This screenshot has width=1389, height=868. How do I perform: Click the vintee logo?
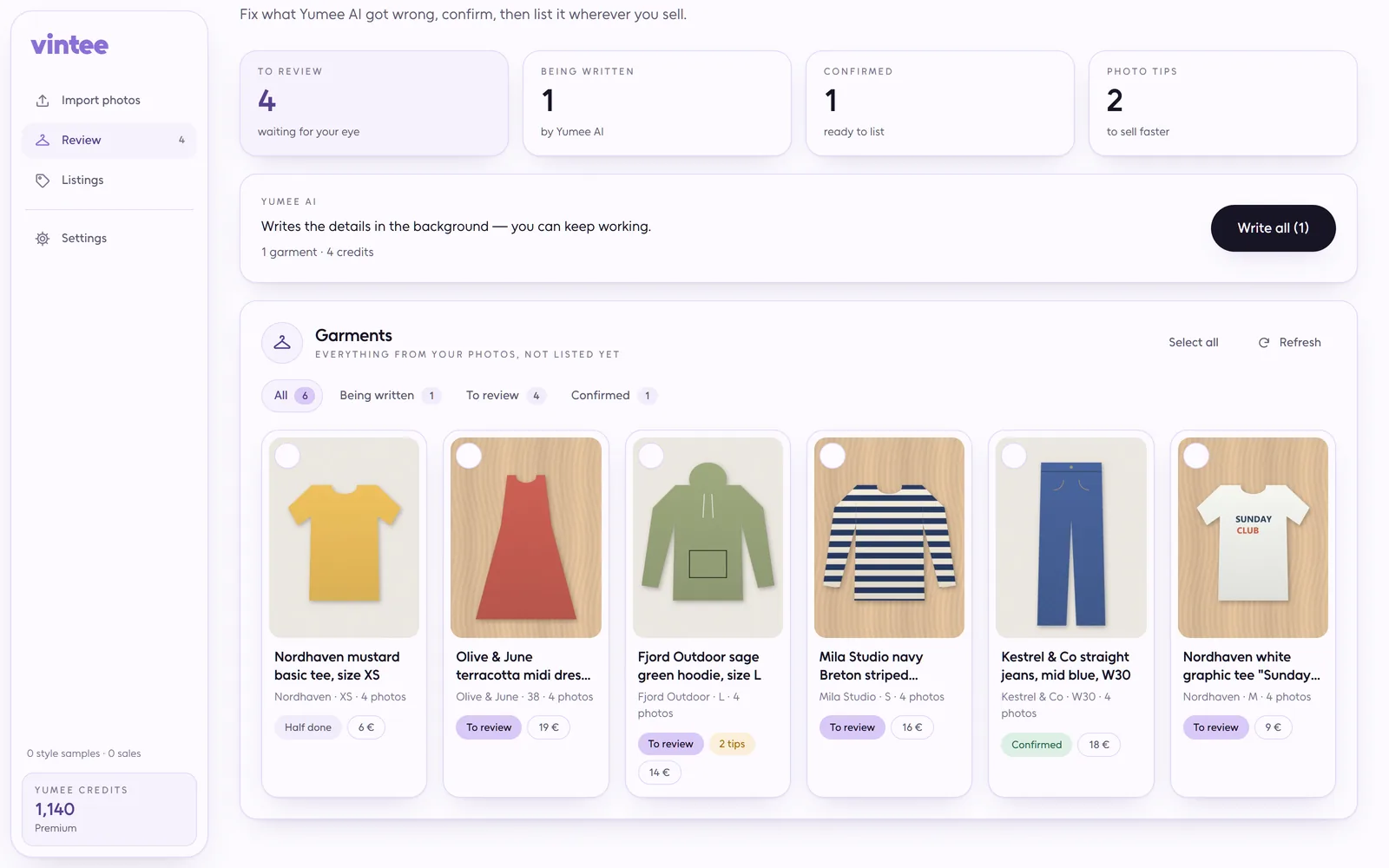pos(69,45)
